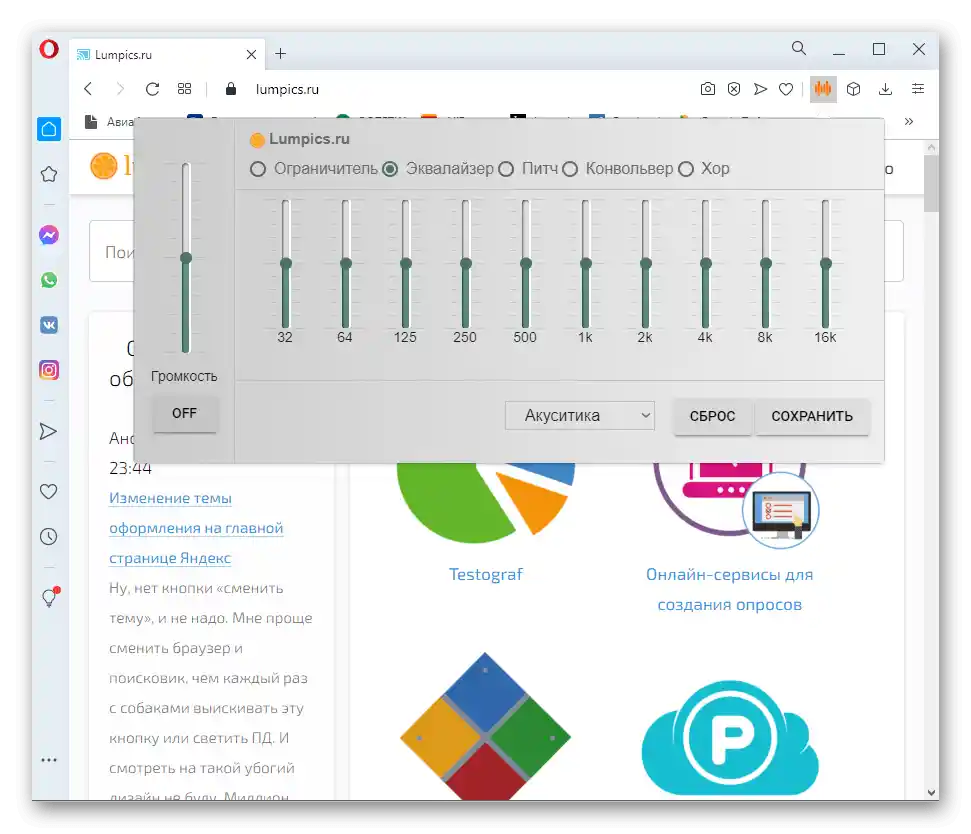Adjust the 16k equalizer slider
The height and width of the screenshot is (834, 971).
pos(825,264)
